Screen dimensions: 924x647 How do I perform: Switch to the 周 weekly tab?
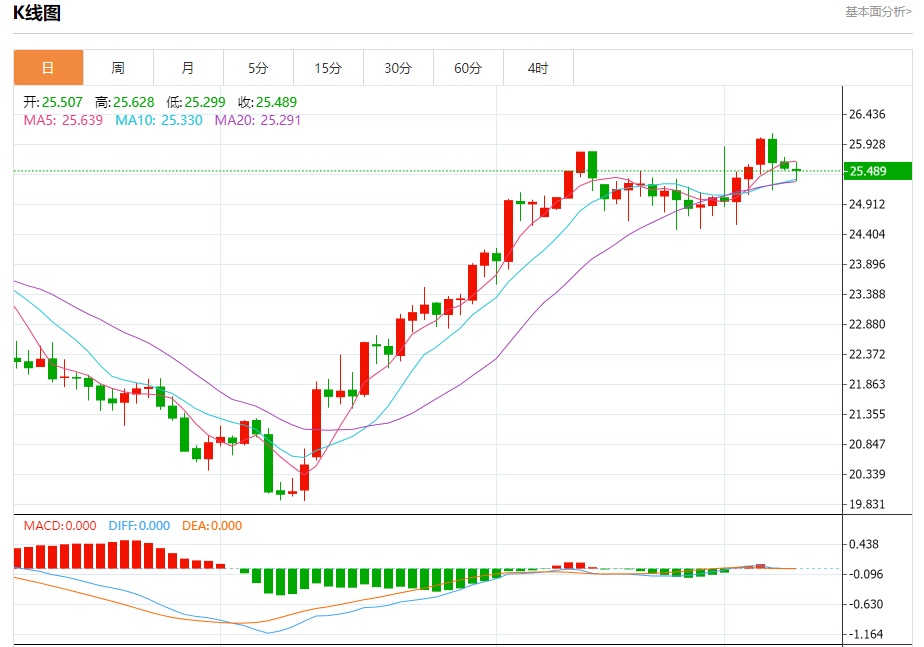(x=118, y=68)
